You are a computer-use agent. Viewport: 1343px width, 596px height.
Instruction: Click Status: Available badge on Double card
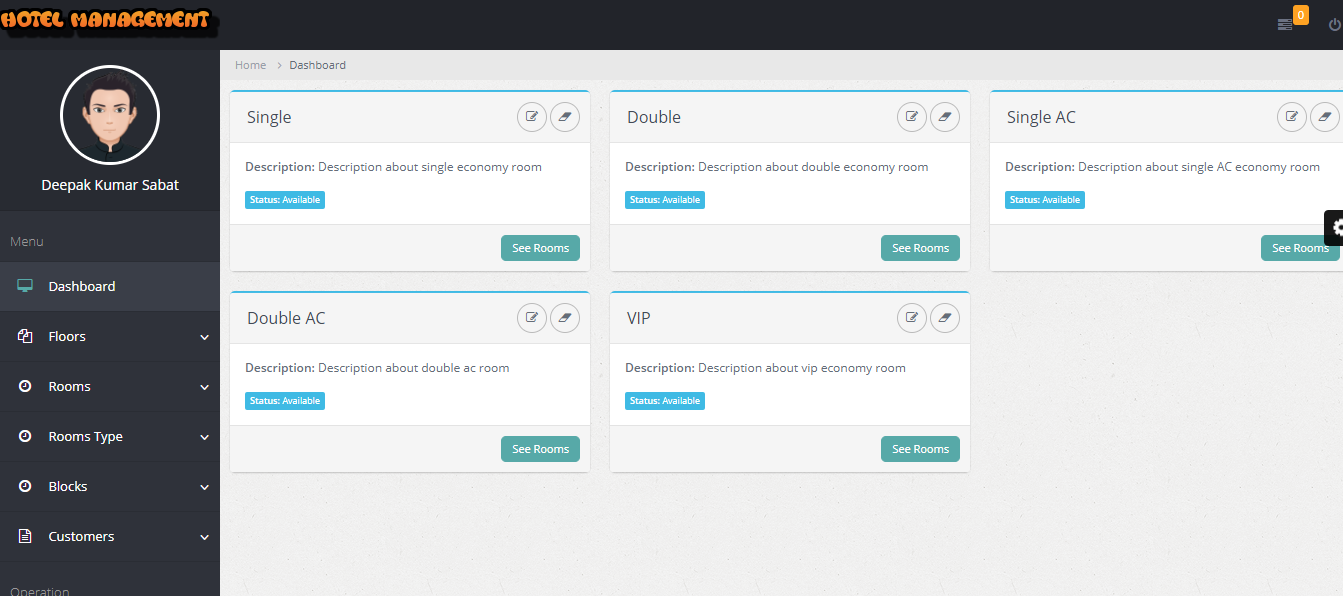(665, 200)
